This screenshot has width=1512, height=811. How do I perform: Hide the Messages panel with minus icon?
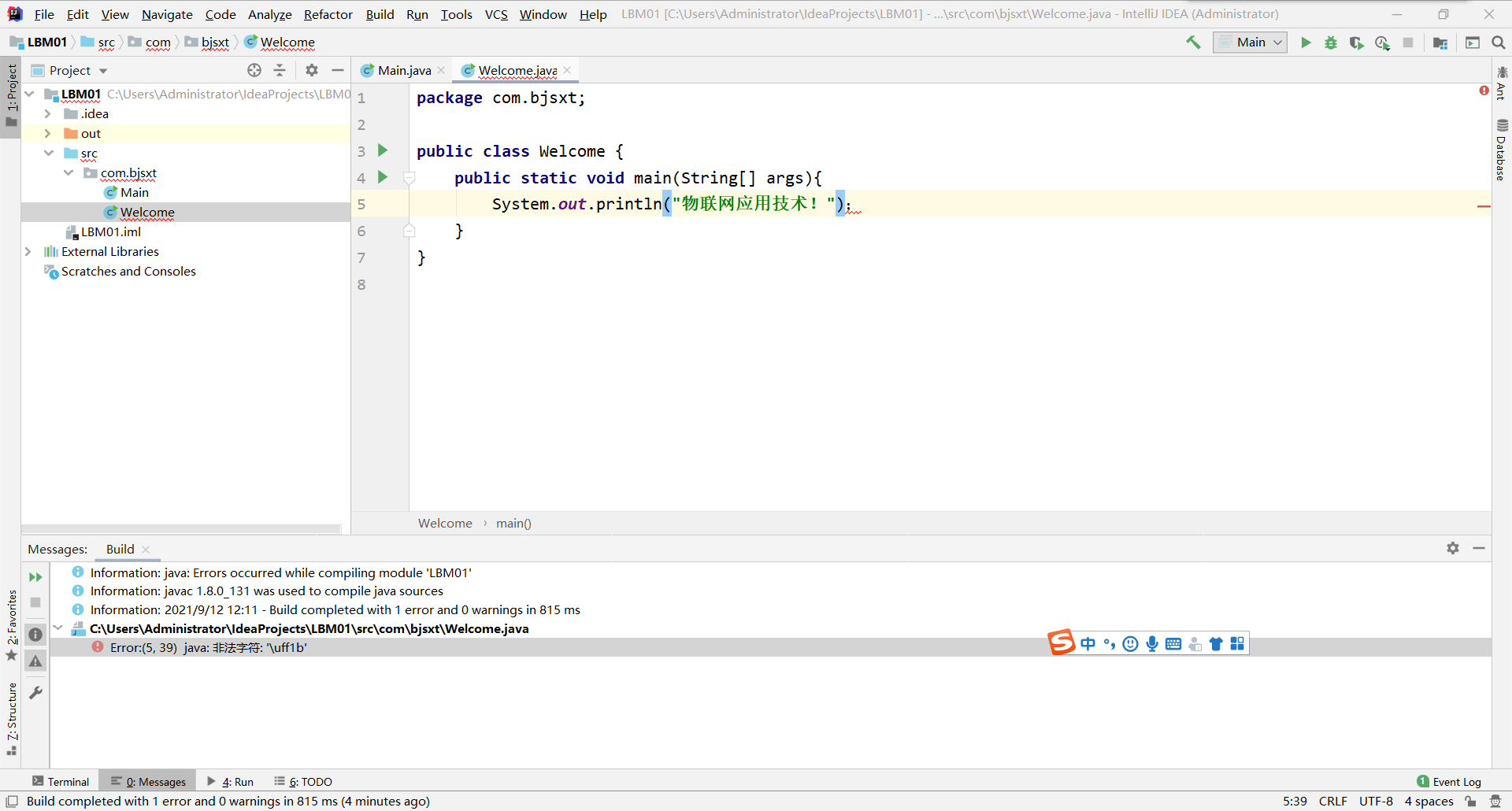(x=1479, y=548)
